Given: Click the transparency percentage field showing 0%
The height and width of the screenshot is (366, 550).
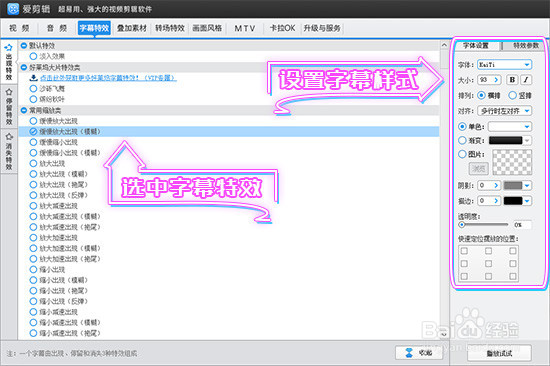Looking at the screenshot, I should point(522,225).
